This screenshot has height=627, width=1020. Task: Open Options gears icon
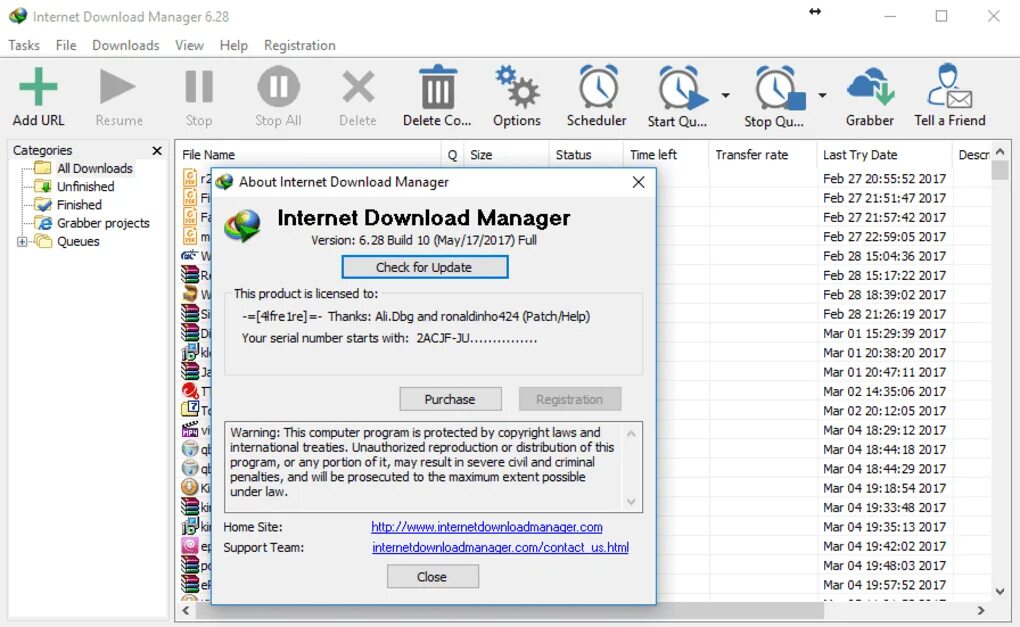point(517,87)
